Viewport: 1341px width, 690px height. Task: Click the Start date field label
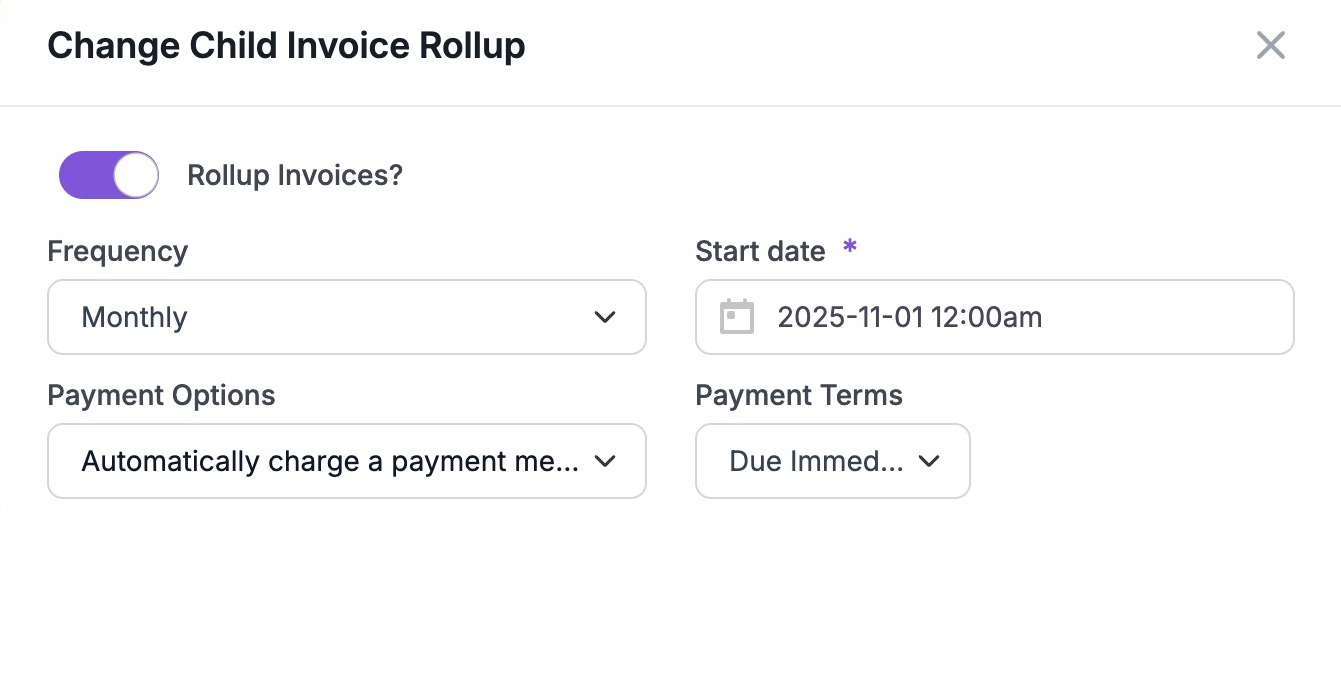[760, 251]
